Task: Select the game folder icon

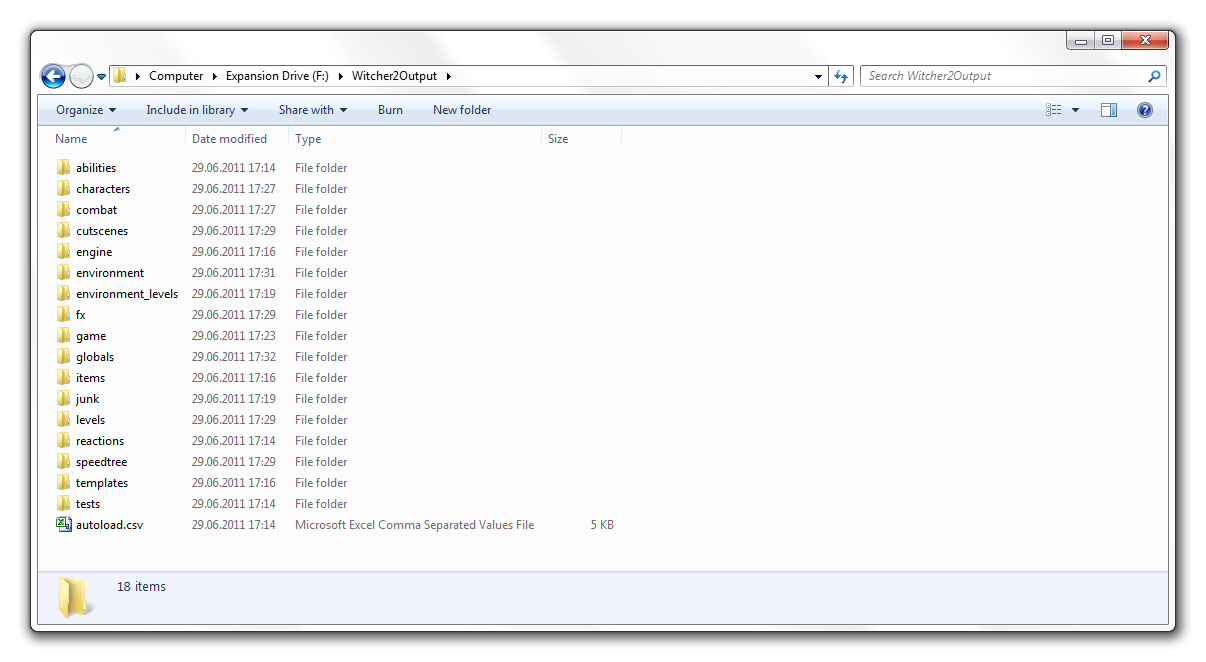Action: (x=64, y=336)
